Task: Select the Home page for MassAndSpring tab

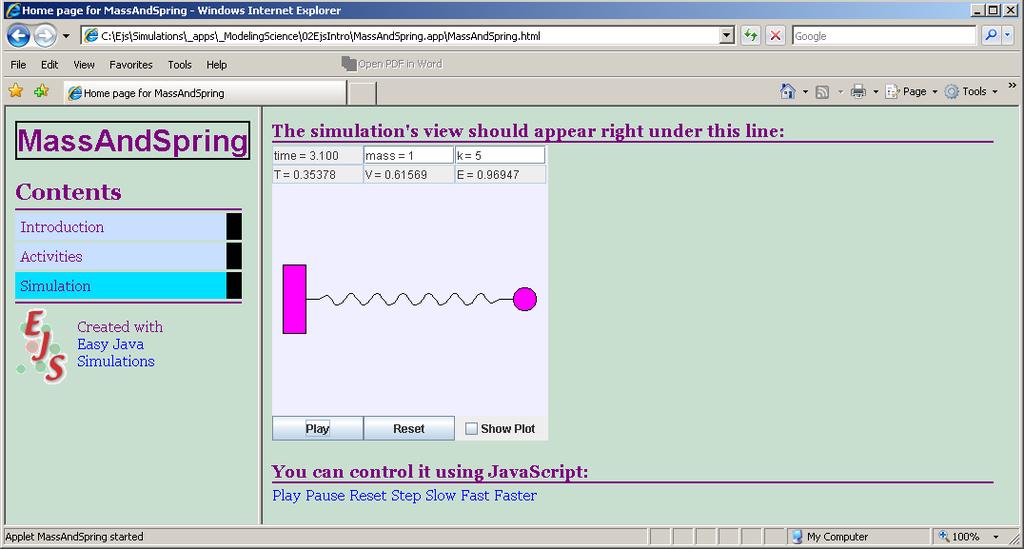Action: pos(204,93)
